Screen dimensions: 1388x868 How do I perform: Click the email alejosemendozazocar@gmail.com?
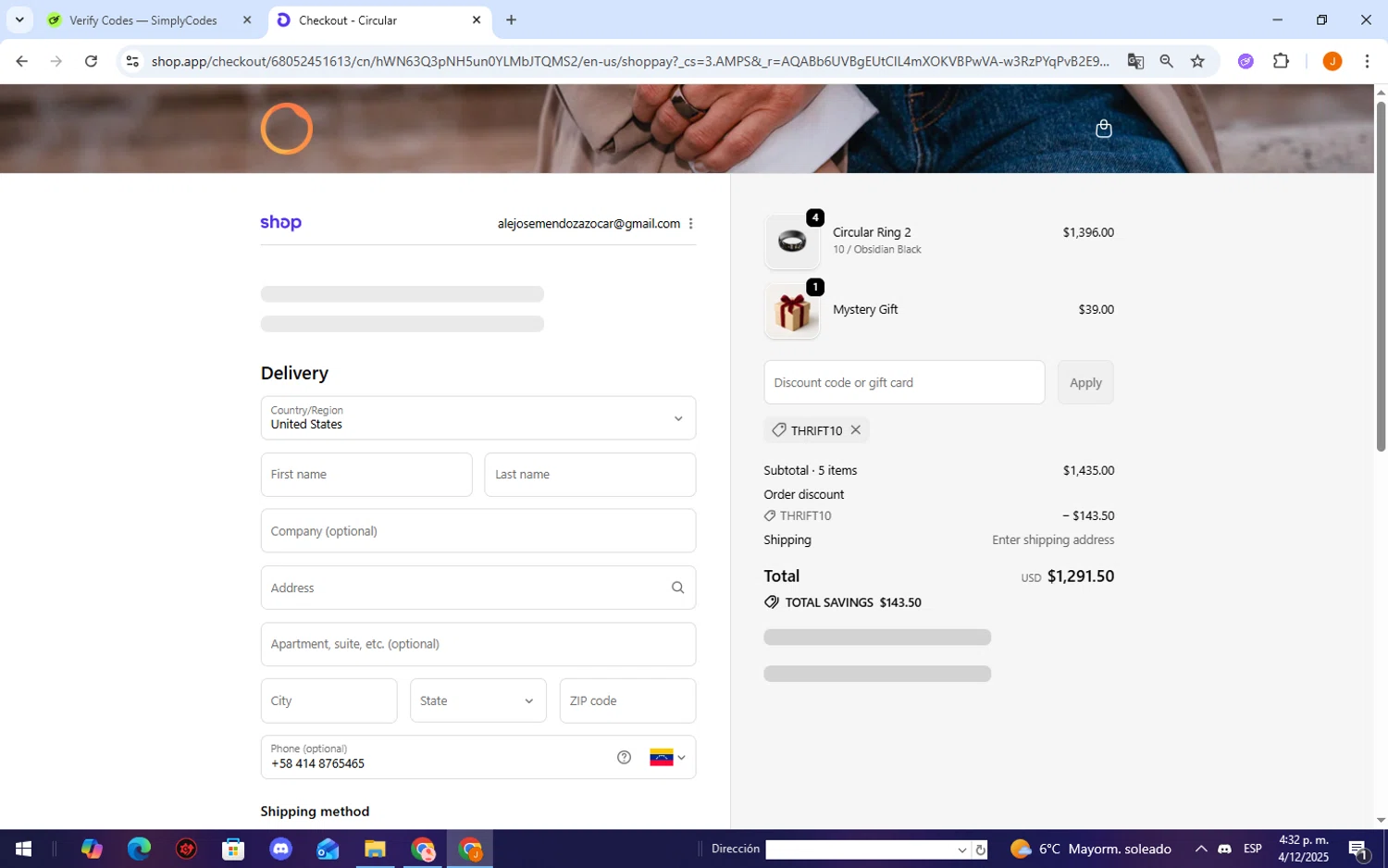(589, 224)
